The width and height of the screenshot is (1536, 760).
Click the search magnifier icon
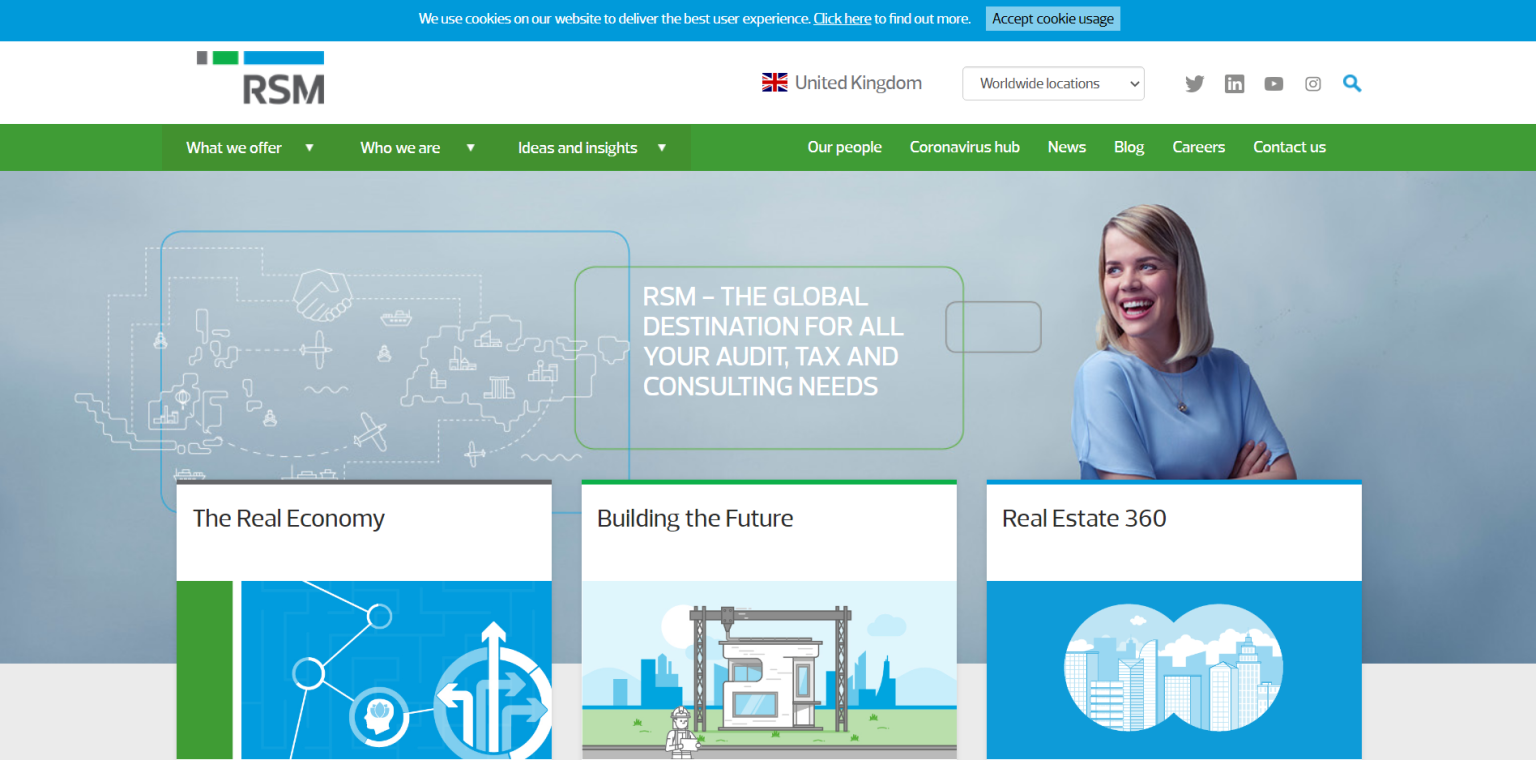tap(1352, 84)
